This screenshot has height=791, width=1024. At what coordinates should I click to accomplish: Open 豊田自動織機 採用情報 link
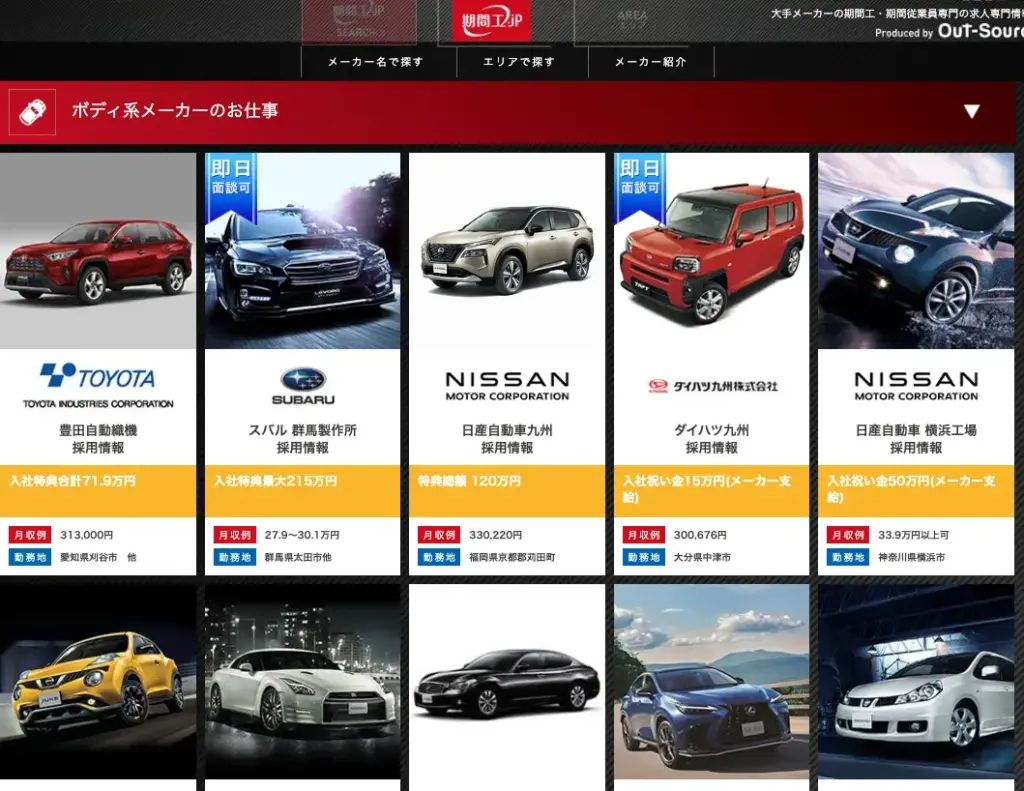tap(98, 439)
